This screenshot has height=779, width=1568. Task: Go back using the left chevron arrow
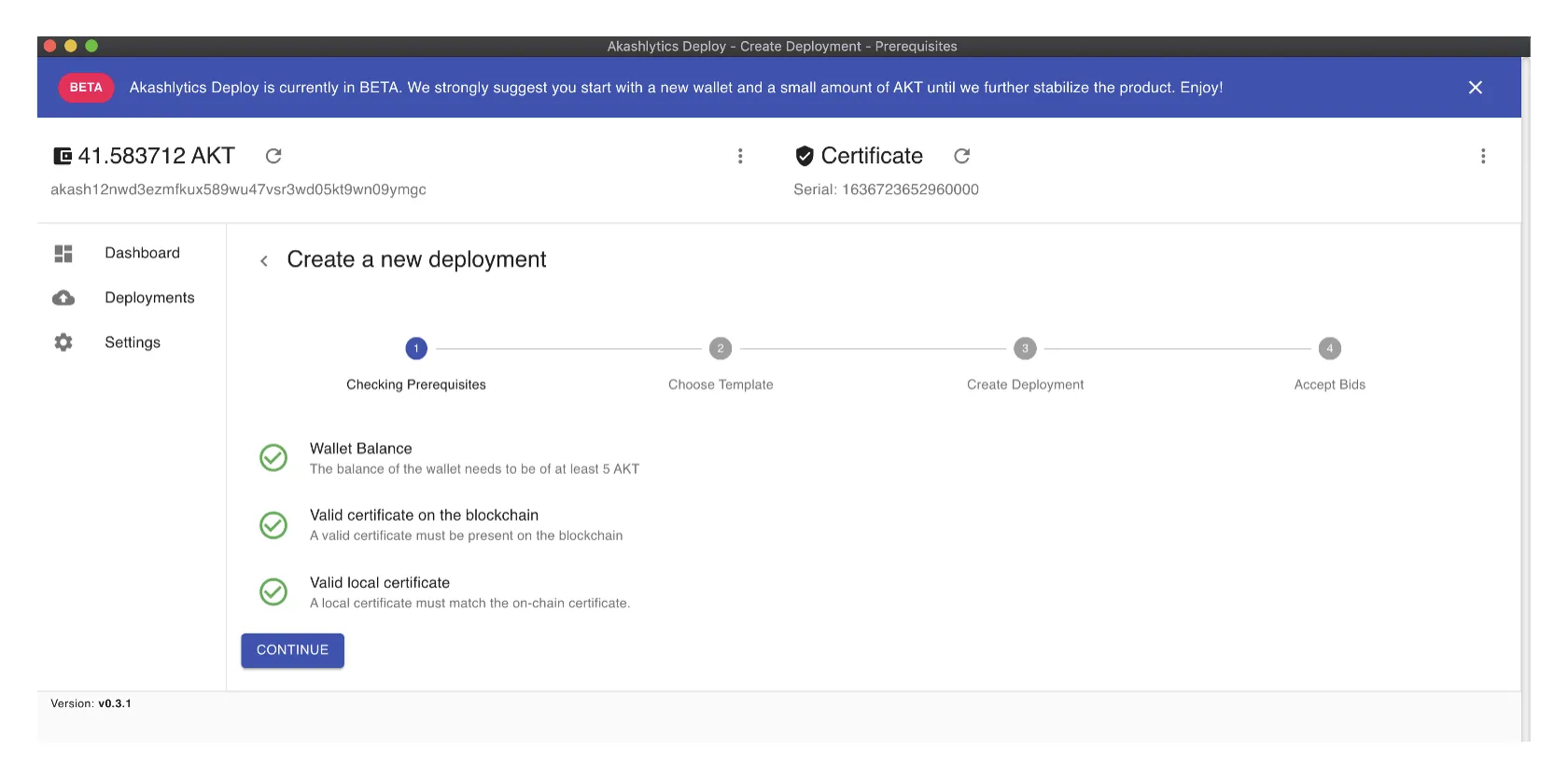coord(264,261)
